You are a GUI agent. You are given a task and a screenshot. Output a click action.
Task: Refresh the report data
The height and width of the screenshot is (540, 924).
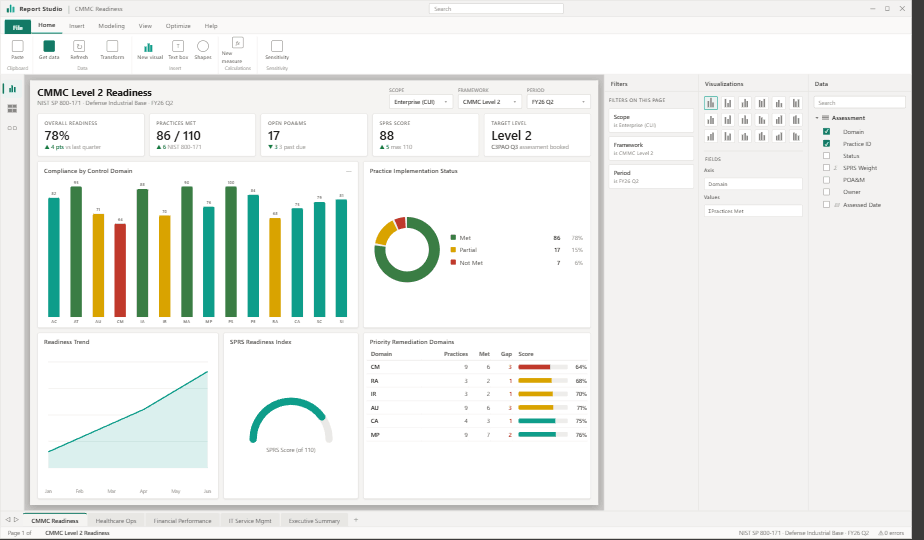79,46
